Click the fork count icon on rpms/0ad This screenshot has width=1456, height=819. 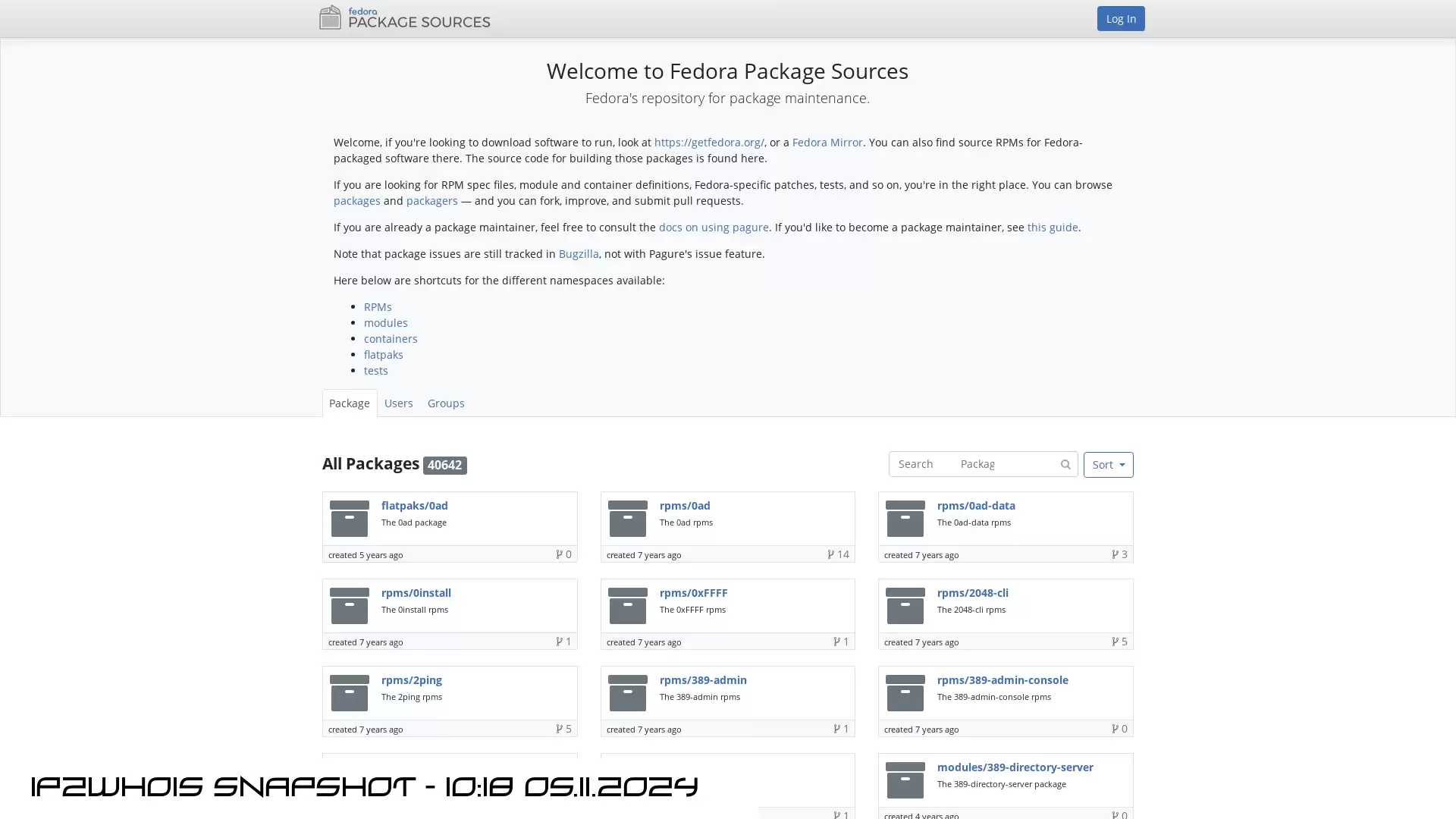point(831,554)
